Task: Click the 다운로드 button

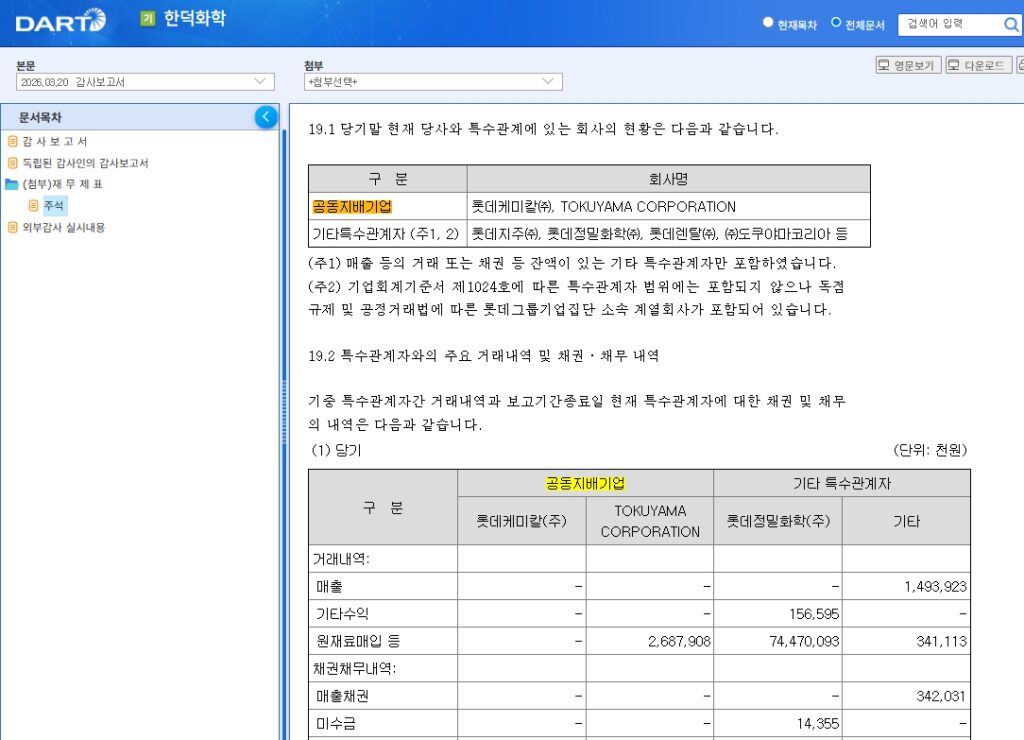Action: [979, 65]
